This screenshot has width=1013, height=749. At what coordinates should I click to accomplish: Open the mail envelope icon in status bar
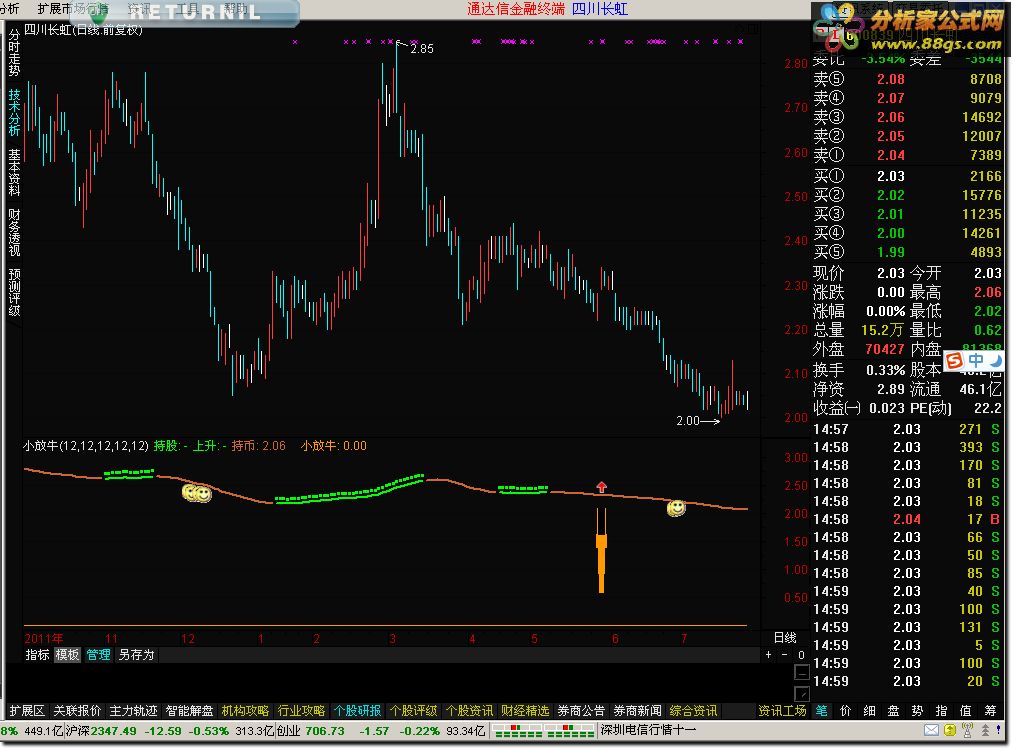(x=931, y=730)
